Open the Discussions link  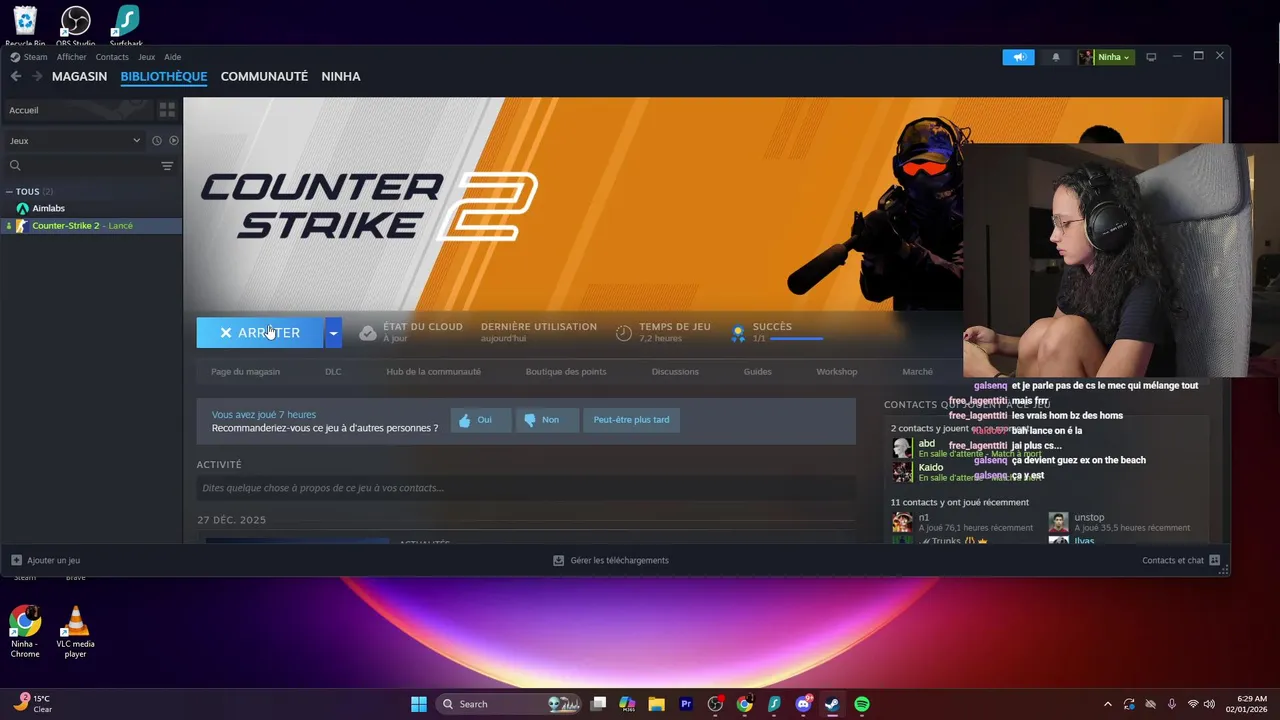click(675, 371)
